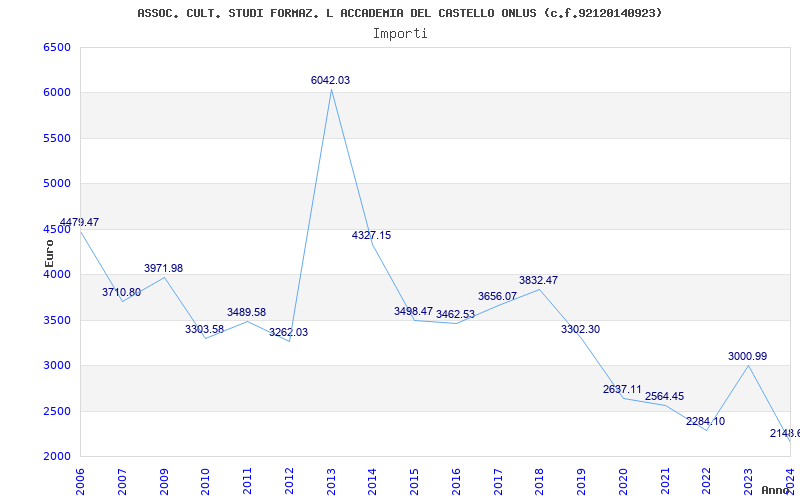Click the 2011 year label on x-axis
This screenshot has width=800, height=500.
pos(247,481)
